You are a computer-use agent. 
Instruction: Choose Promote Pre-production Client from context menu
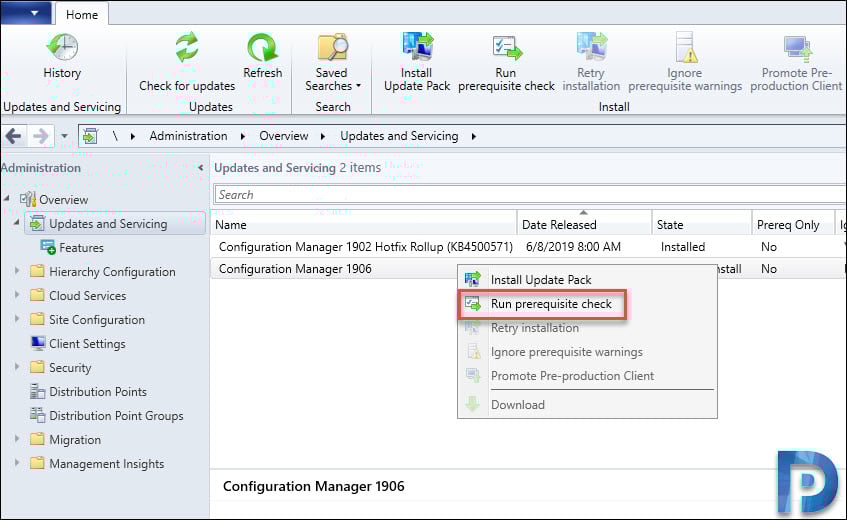click(587, 376)
